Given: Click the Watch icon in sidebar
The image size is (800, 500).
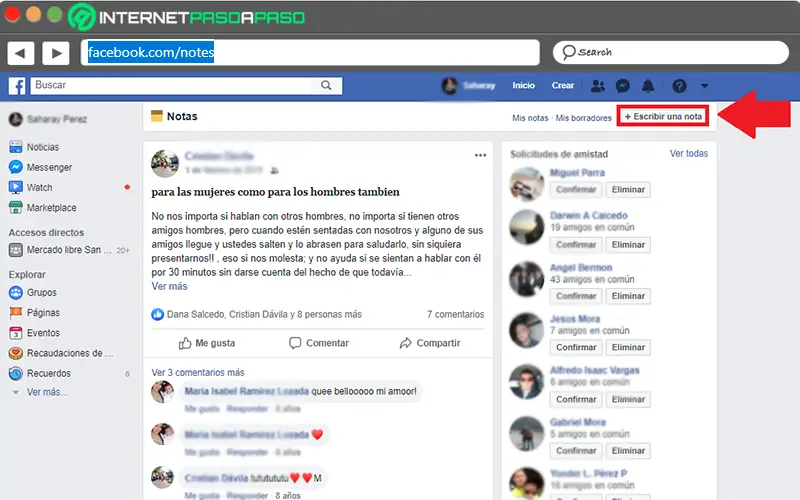Looking at the screenshot, I should pos(16,187).
